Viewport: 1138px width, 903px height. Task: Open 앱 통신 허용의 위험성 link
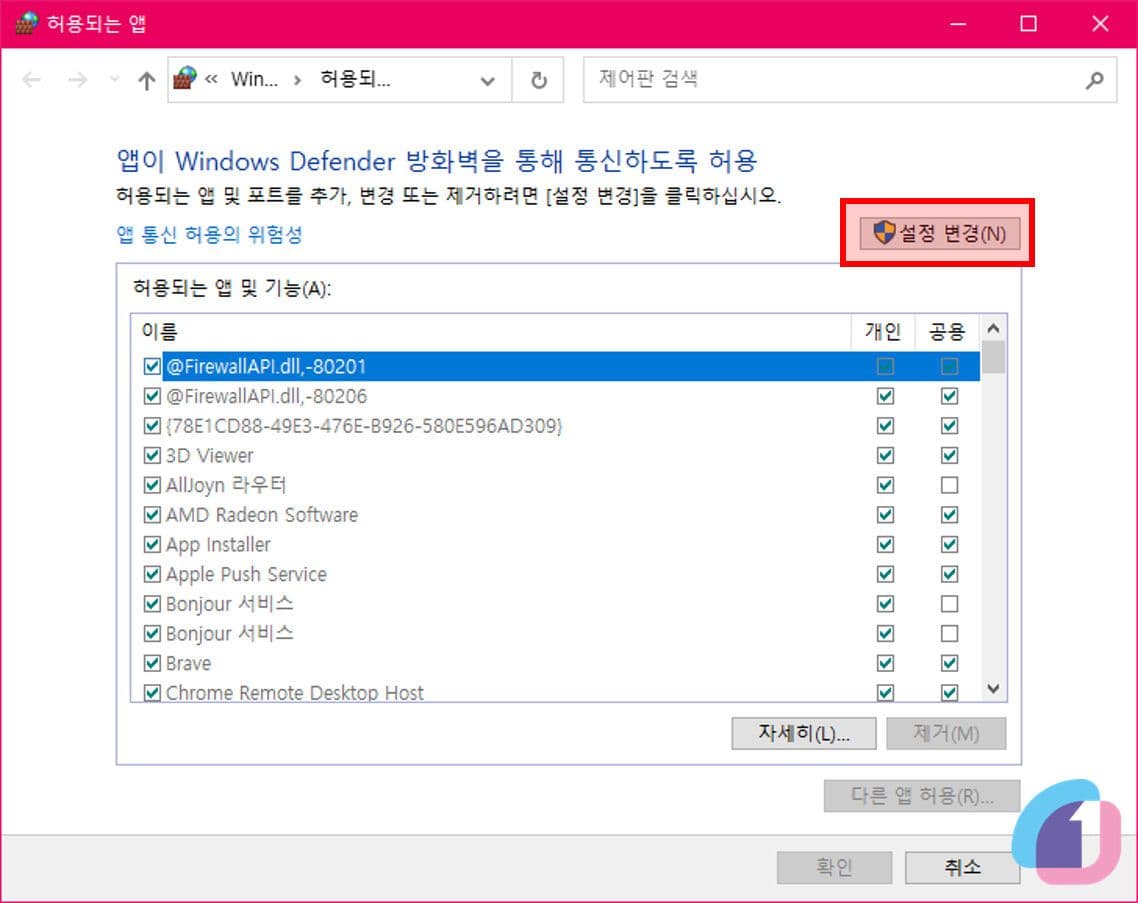(209, 234)
